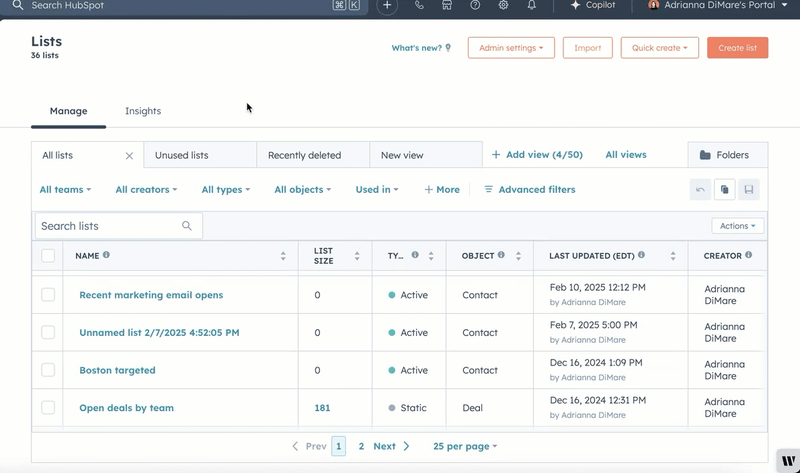Click the save view icon

749,189
